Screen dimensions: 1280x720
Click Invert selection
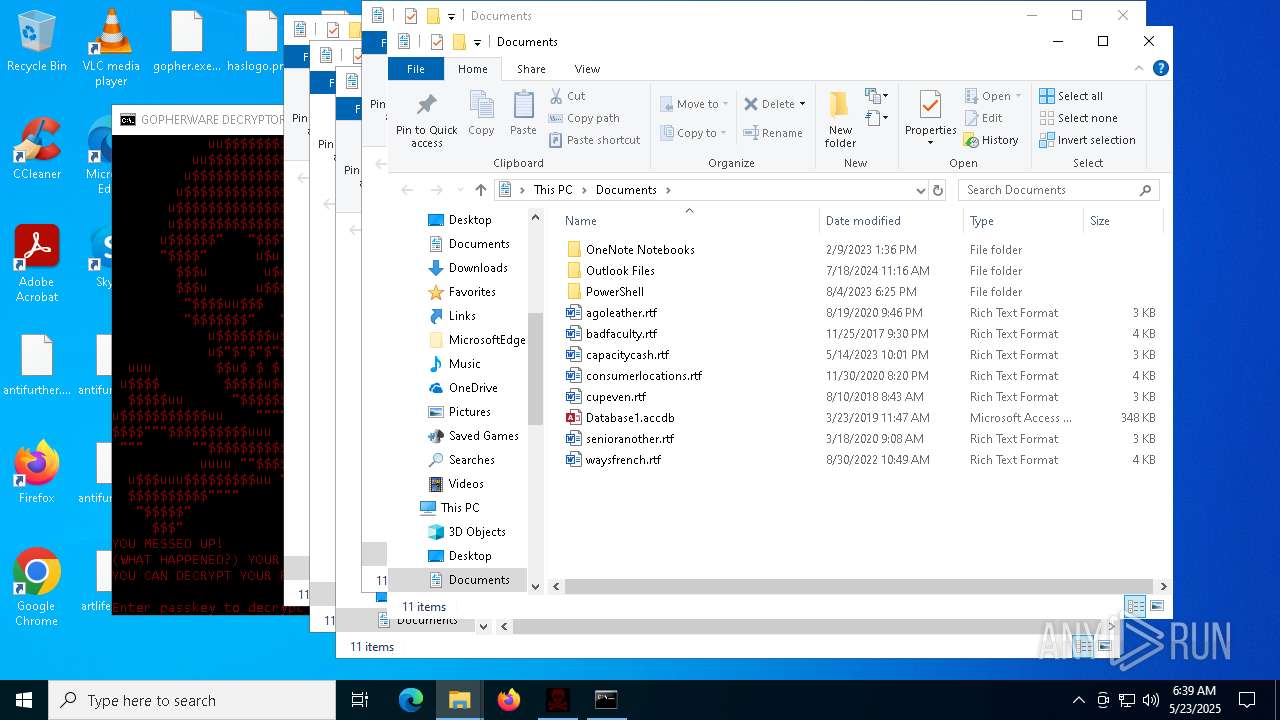pos(1088,140)
